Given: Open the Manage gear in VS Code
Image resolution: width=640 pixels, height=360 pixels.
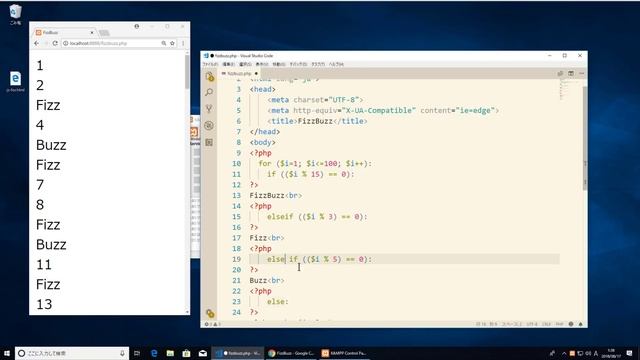Looking at the screenshot, I should pos(210,313).
